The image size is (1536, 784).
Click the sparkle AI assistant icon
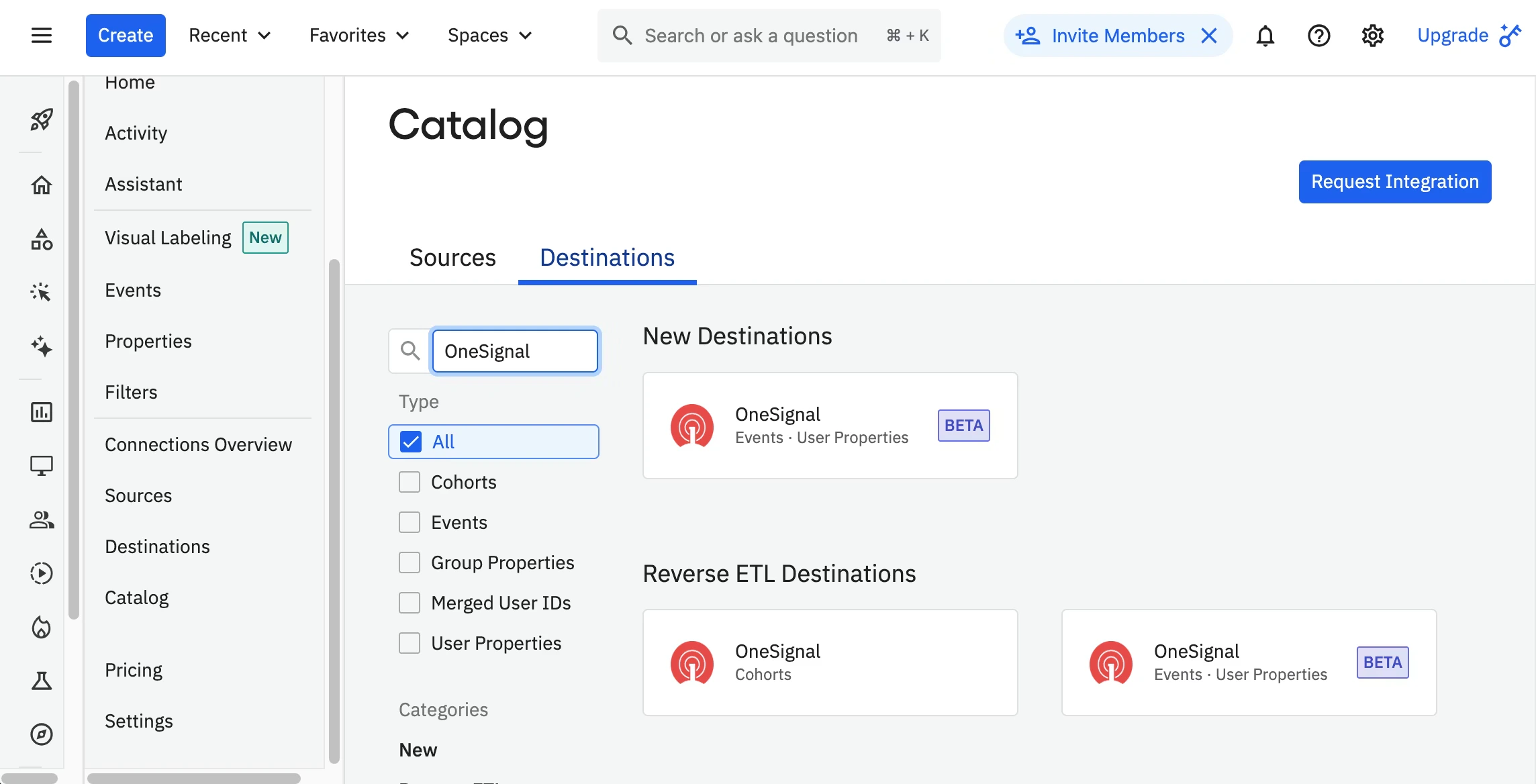tap(41, 347)
